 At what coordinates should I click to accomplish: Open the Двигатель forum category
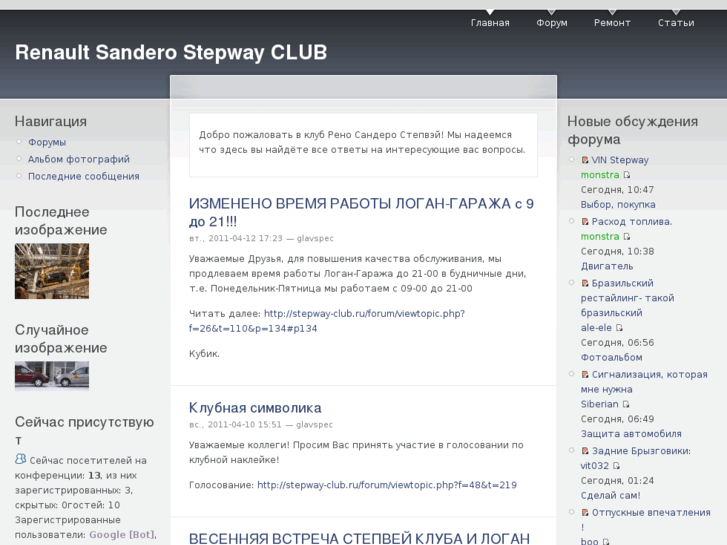(x=607, y=266)
